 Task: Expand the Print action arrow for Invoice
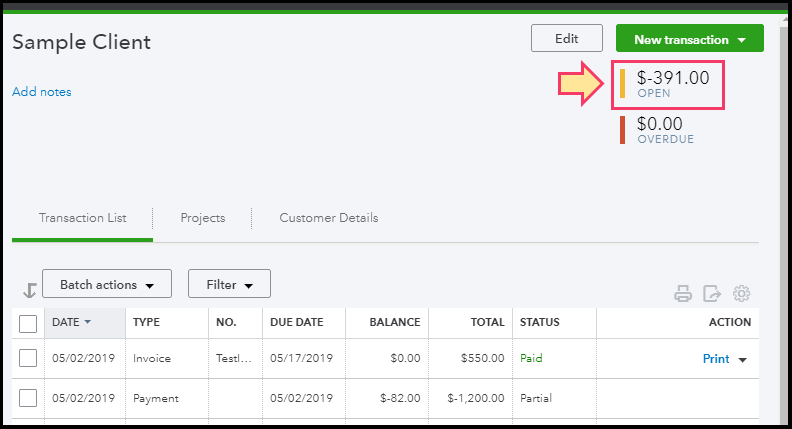(x=743, y=360)
